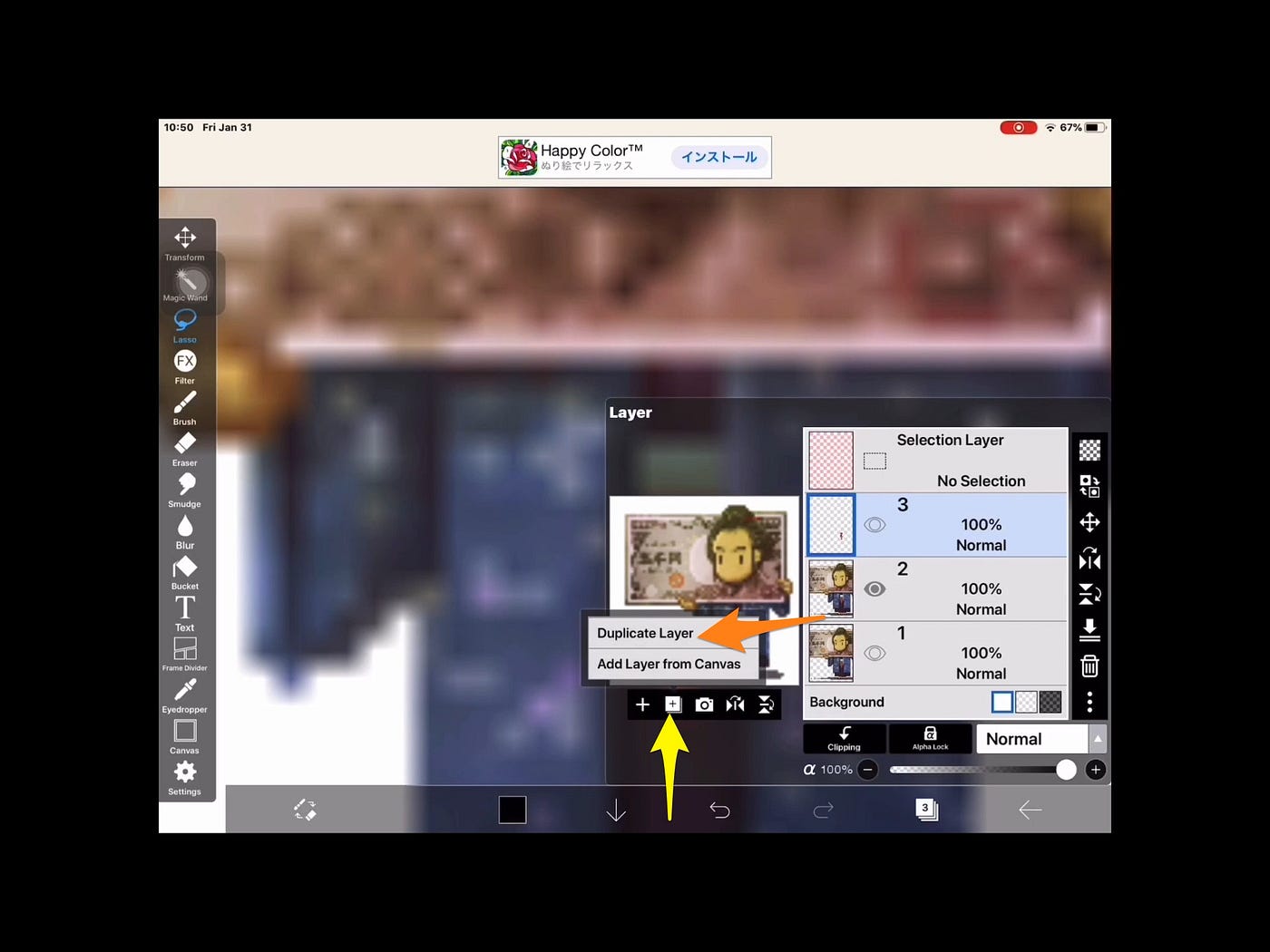Toggle visibility of layer 1
Viewport: 1270px width, 952px height.
pyautogui.click(x=874, y=653)
